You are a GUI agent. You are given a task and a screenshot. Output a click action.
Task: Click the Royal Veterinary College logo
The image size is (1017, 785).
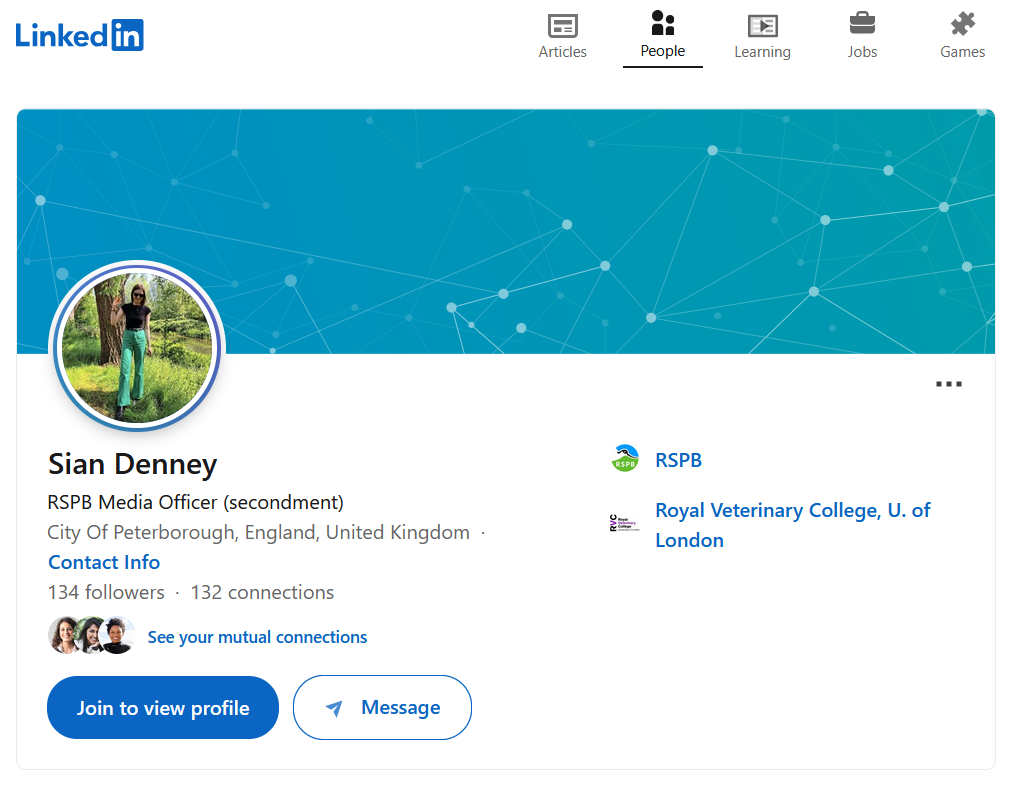[625, 523]
